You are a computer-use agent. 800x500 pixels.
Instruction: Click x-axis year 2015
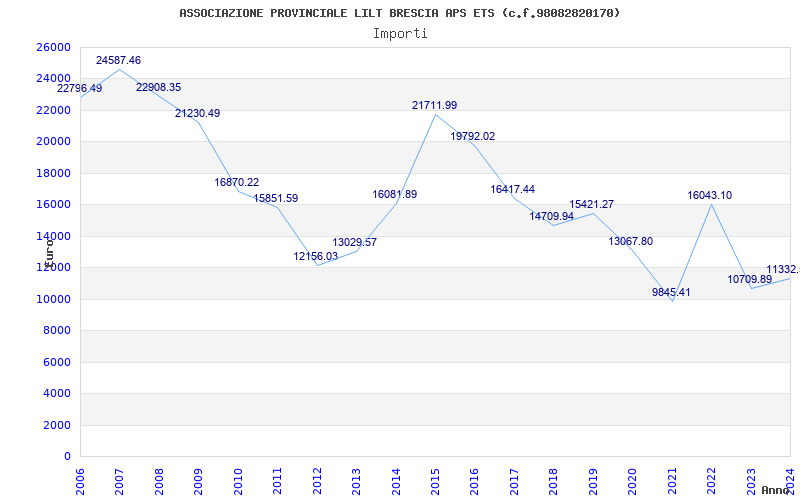pos(435,482)
